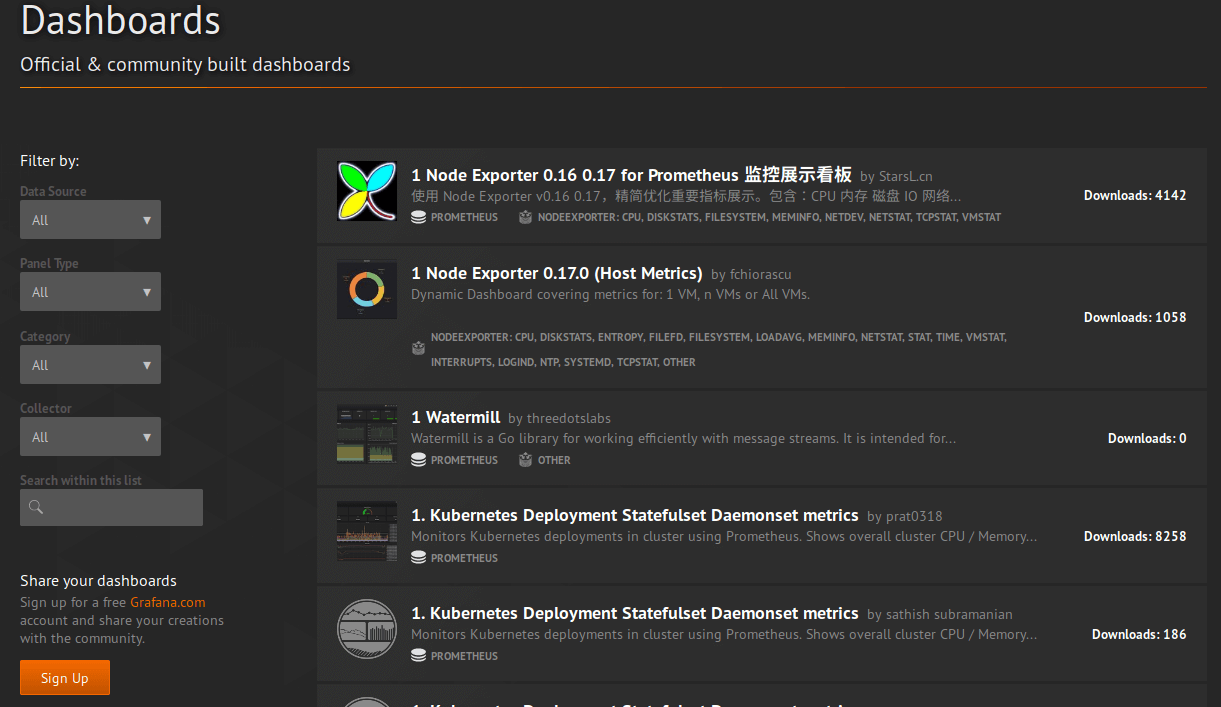The image size is (1221, 707).
Task: Open prat0318's Kubernetes Deployment Statefulset dashboard title
Action: [x=634, y=515]
